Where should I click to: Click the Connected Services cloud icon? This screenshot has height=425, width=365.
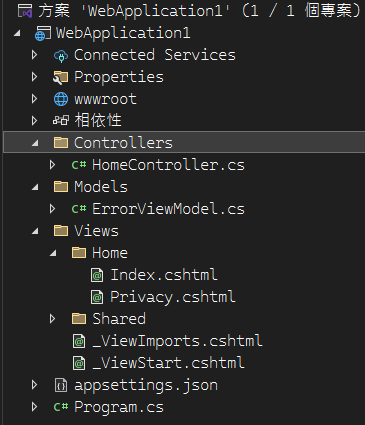(61, 56)
